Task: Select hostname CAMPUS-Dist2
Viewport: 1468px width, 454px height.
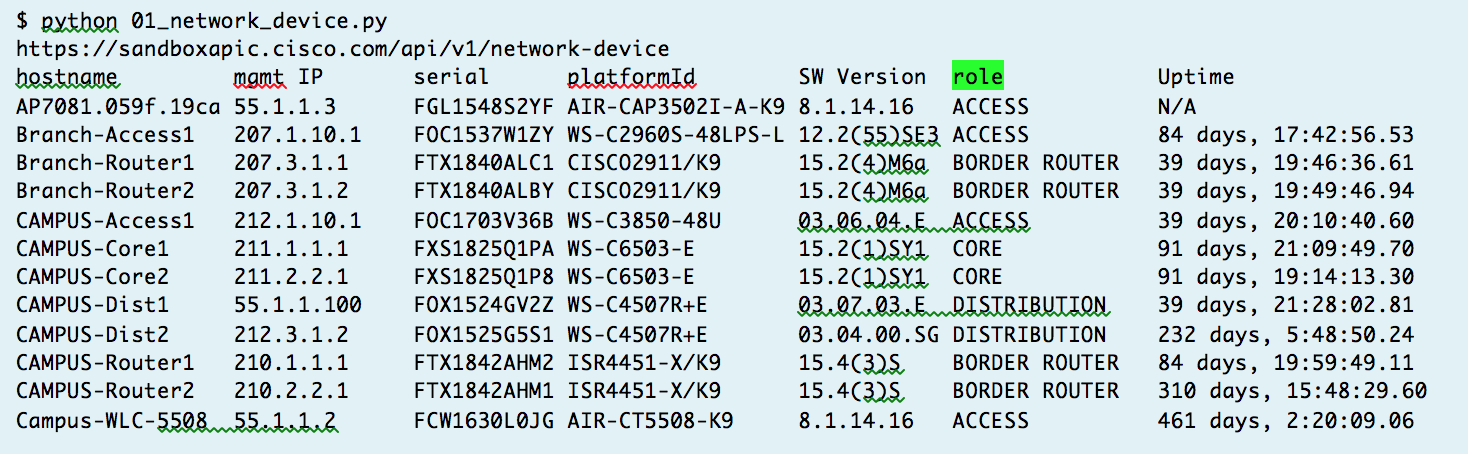Action: click(92, 334)
